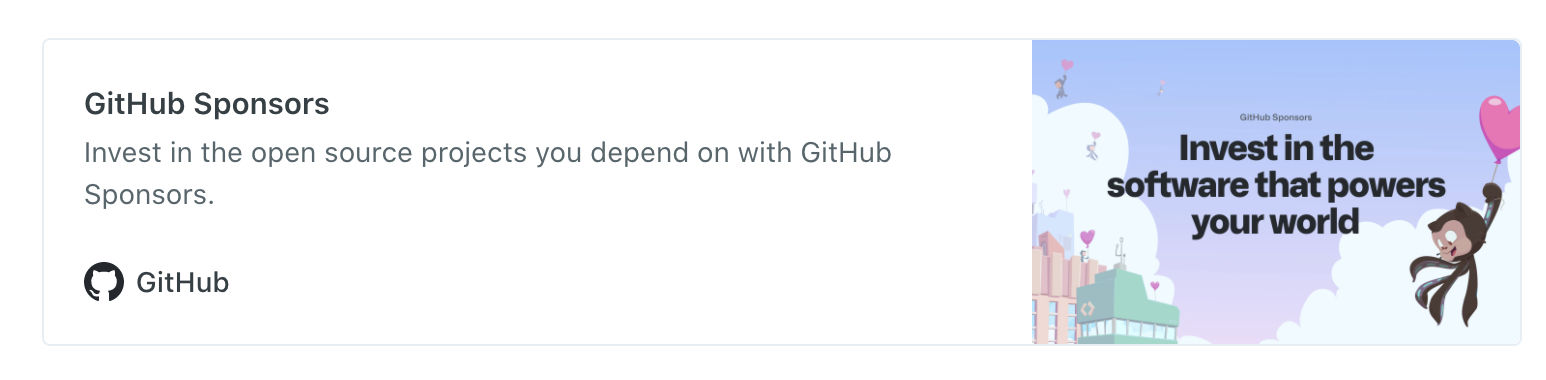Click the small balloon figure mid-left of banner

(x=1093, y=145)
